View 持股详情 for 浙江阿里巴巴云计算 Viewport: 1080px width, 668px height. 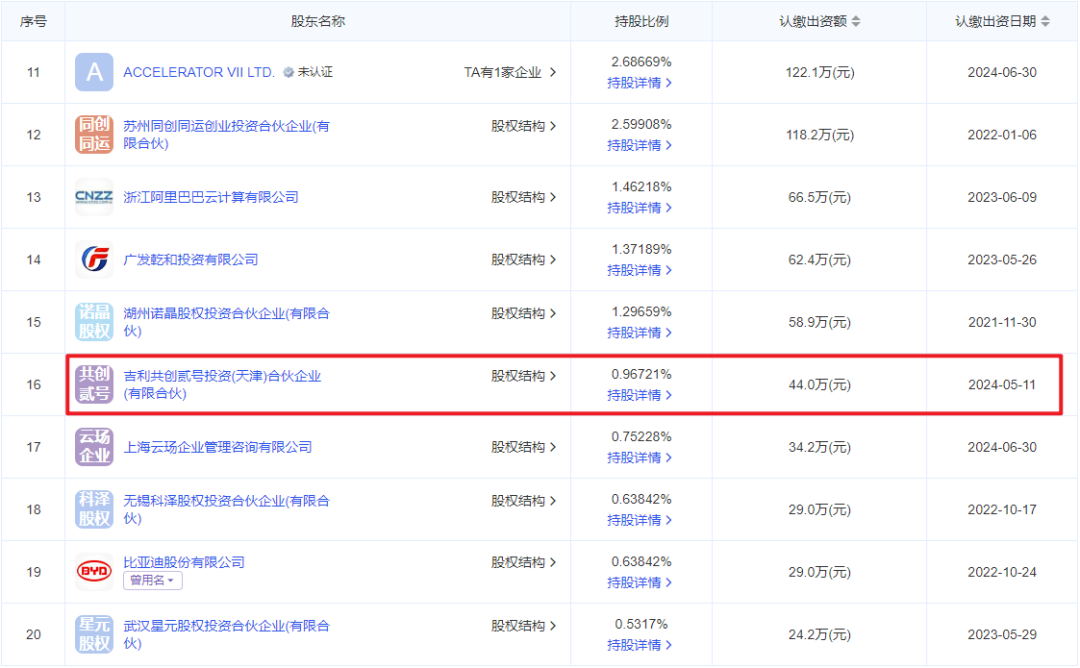[x=640, y=208]
